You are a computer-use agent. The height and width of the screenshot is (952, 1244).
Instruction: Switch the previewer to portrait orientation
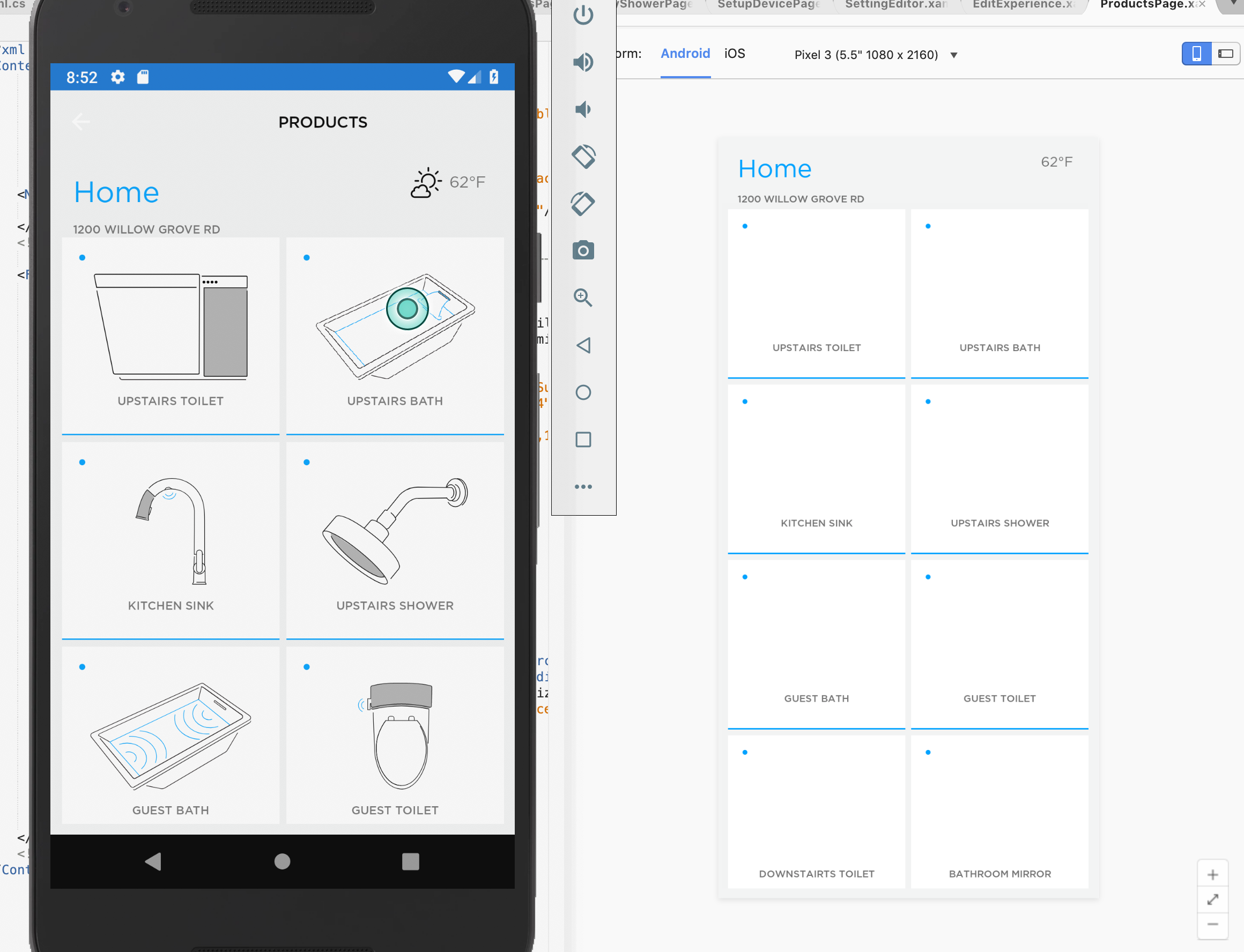click(x=1196, y=54)
